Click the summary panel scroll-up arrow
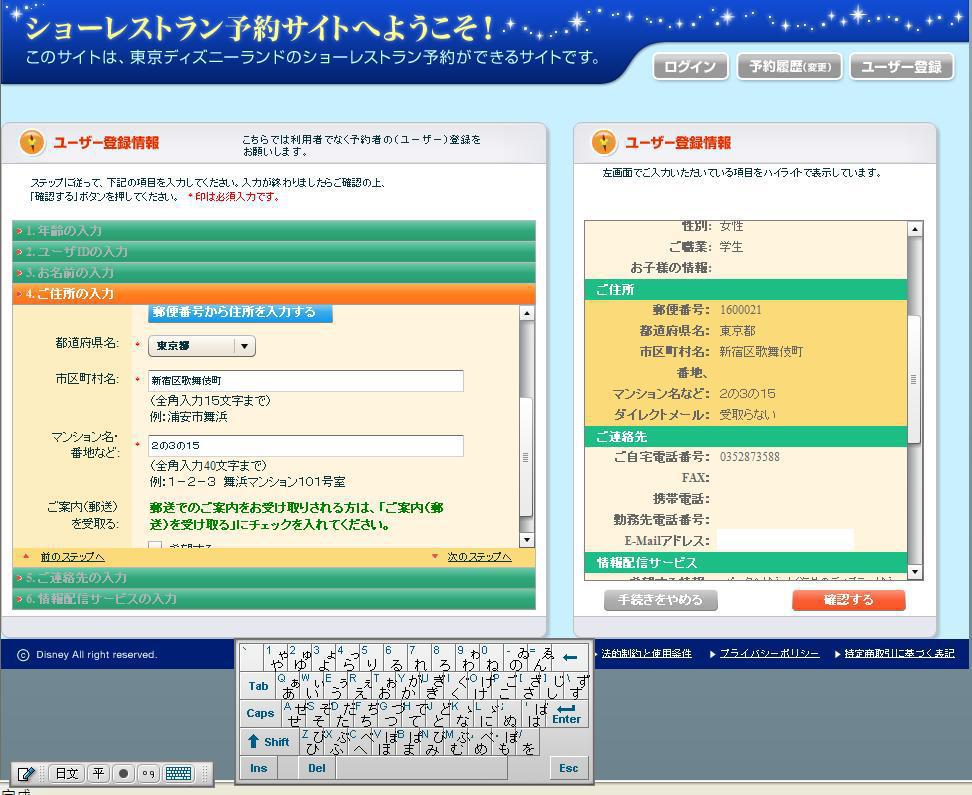 [914, 229]
